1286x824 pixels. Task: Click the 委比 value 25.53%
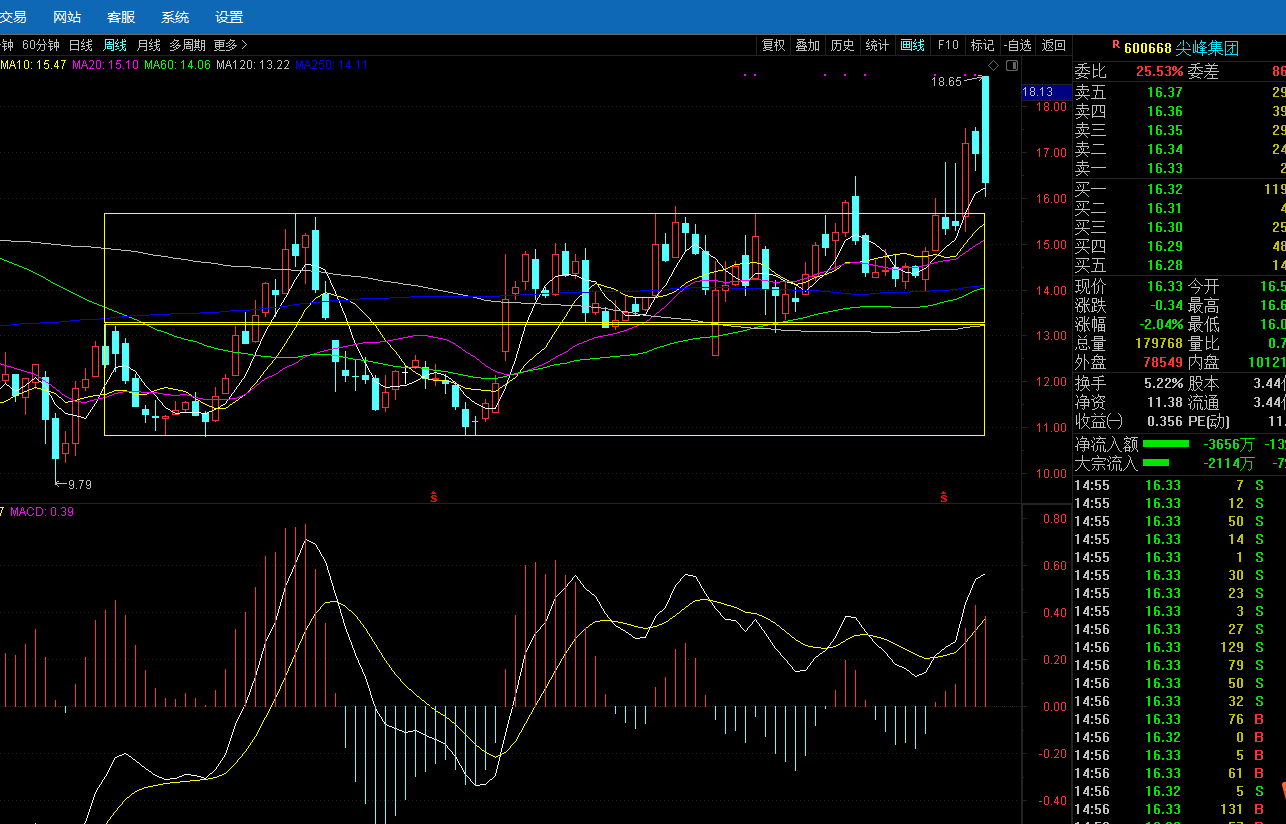click(x=1159, y=72)
